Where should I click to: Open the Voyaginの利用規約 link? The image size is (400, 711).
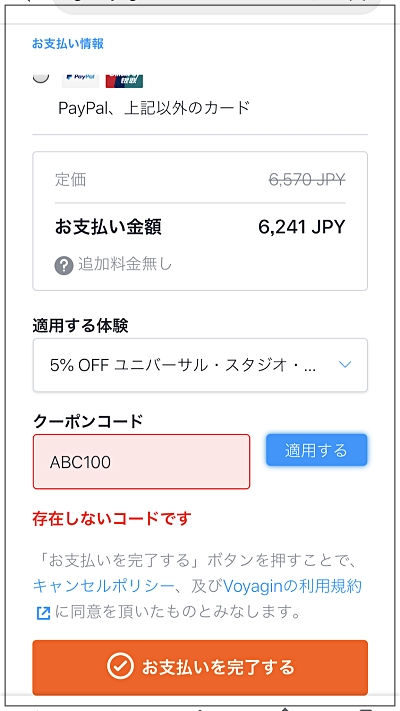293,586
